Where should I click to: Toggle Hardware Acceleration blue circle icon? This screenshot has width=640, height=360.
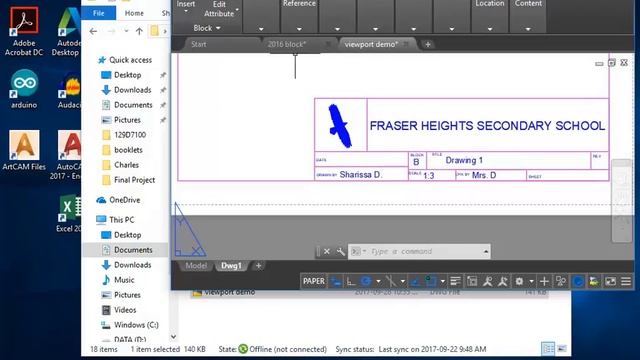click(x=578, y=281)
